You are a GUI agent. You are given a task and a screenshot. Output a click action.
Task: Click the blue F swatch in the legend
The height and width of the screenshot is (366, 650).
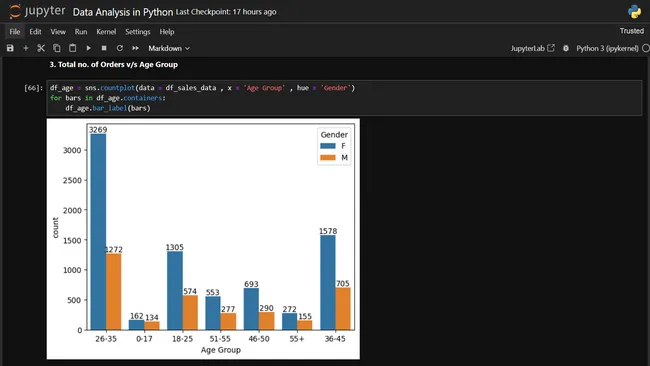(327, 146)
